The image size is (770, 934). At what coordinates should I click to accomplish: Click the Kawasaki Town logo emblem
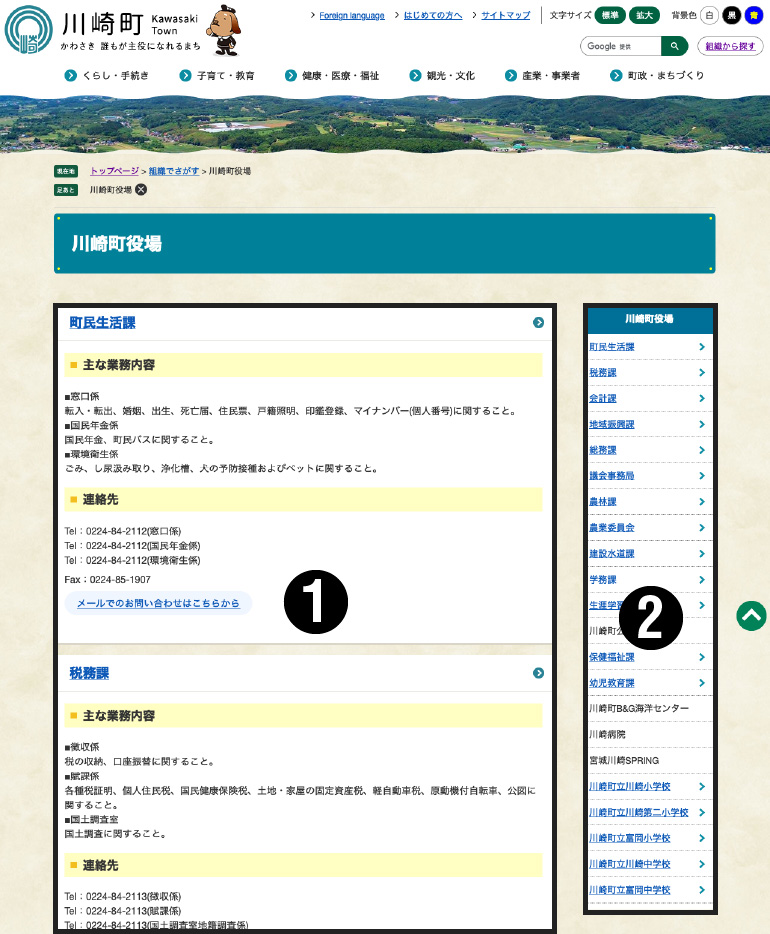[29, 30]
